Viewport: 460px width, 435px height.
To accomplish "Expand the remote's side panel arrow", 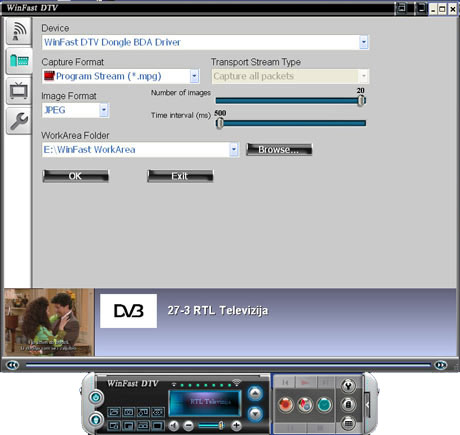I will click(x=368, y=405).
